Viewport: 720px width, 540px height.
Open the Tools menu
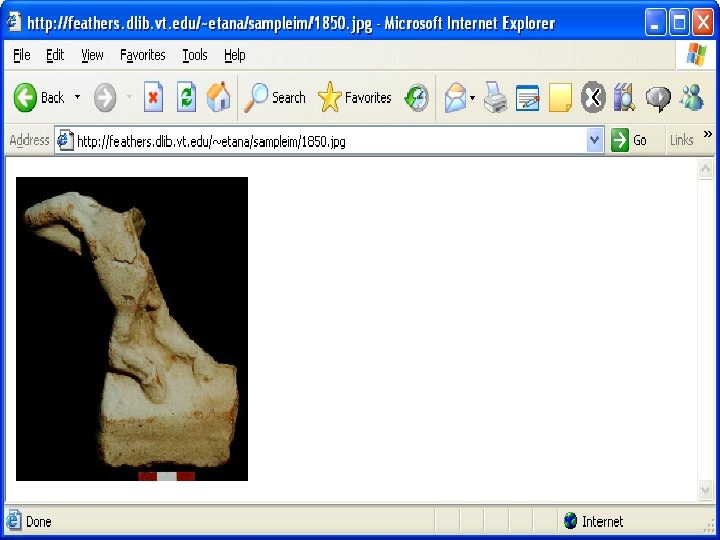pos(194,55)
